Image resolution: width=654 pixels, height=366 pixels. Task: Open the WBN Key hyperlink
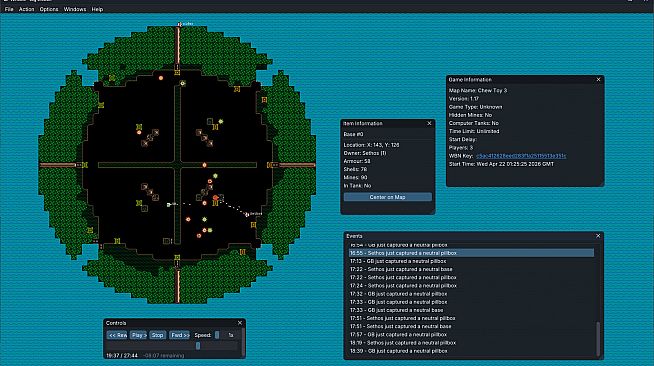[521, 156]
